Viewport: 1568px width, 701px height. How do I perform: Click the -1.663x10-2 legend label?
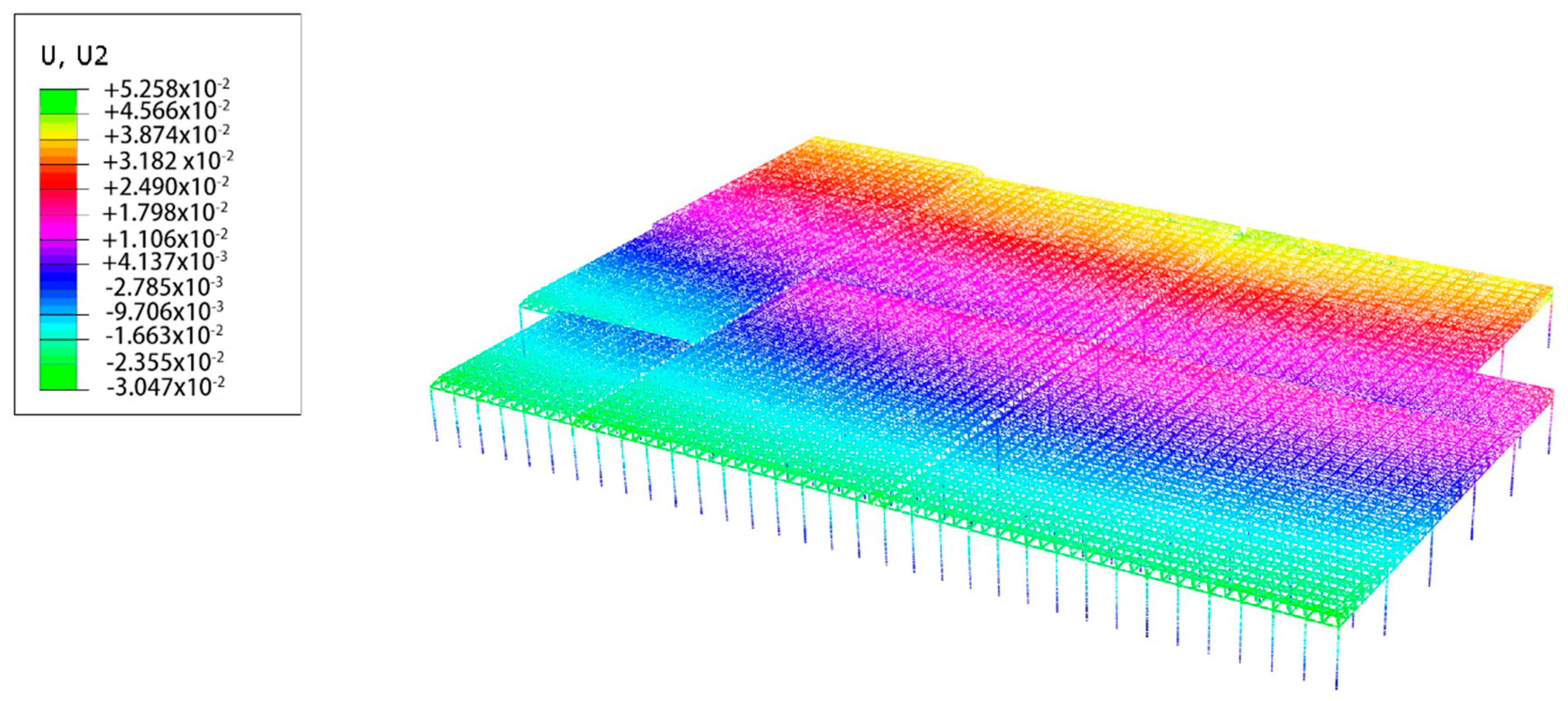(x=164, y=335)
